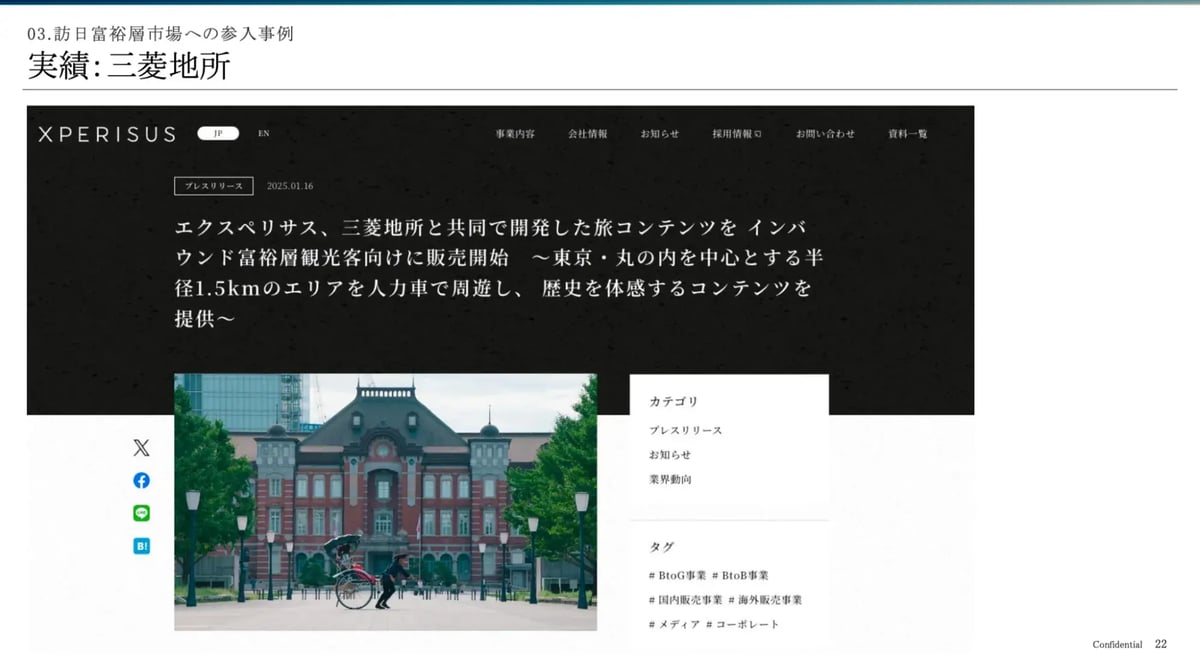
Task: Click the プレスリリース badge above headline
Action: point(214,186)
